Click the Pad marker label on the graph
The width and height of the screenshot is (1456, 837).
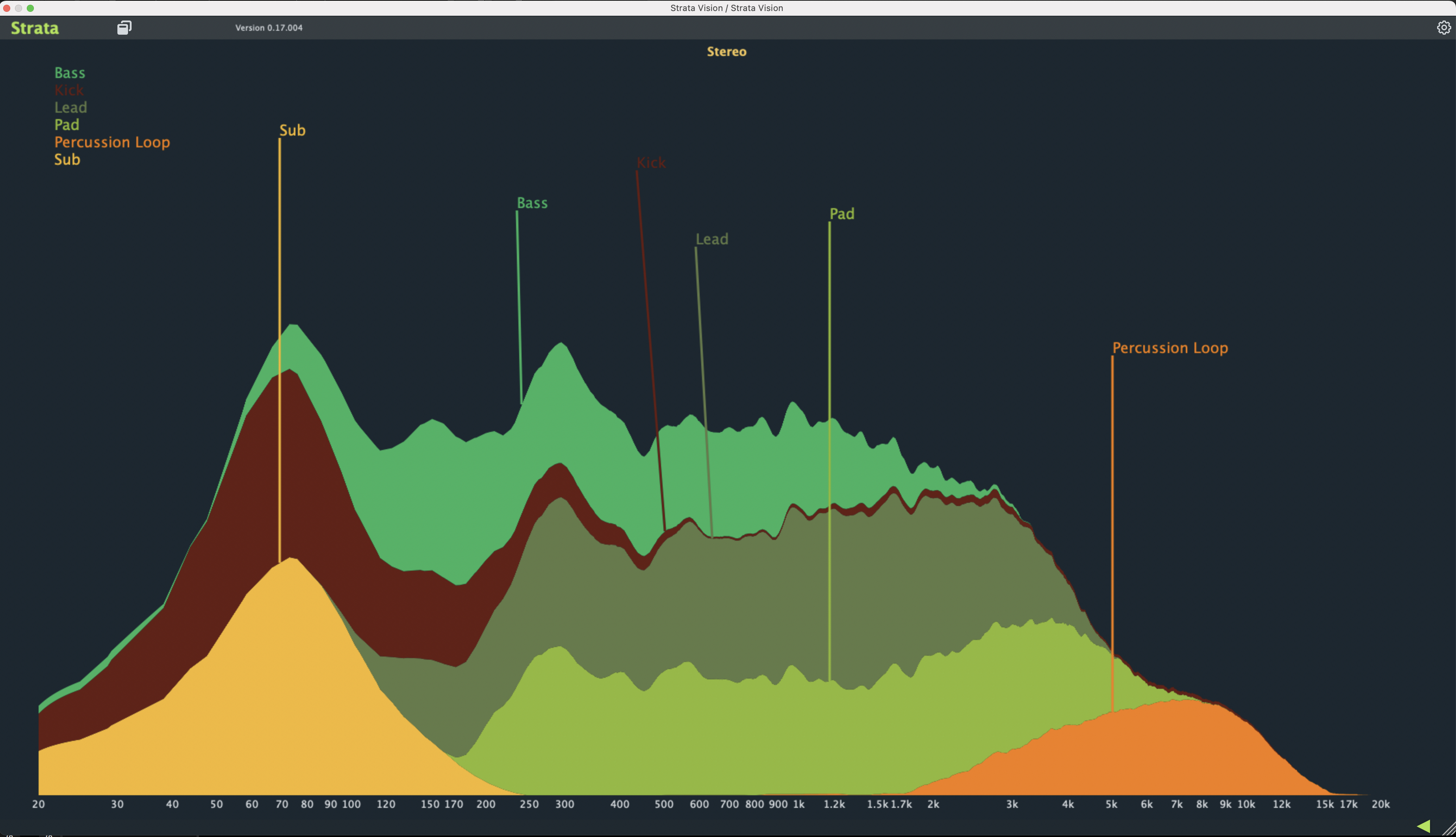pos(842,214)
